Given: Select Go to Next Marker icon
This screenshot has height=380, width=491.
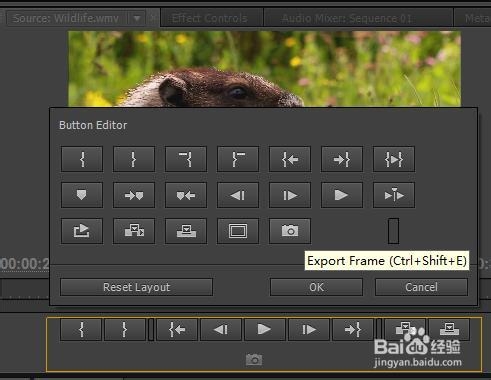Looking at the screenshot, I should click(134, 195).
